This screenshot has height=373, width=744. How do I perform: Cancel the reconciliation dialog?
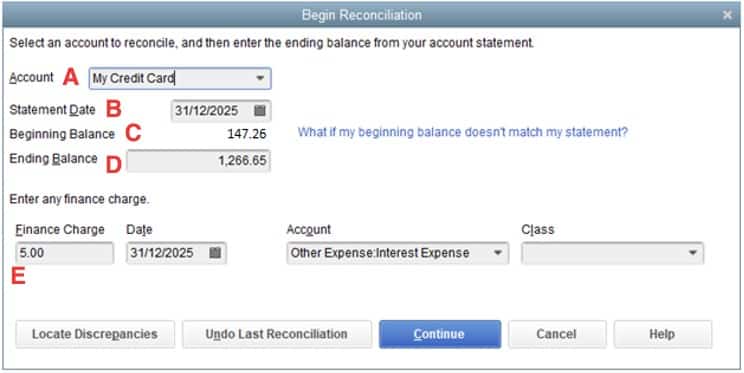[557, 334]
